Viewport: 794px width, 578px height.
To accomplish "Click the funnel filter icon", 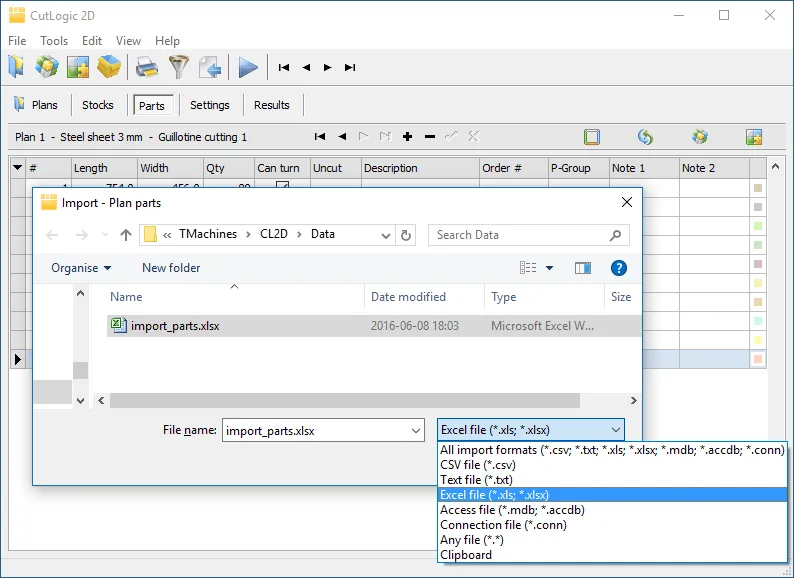I will (x=178, y=67).
